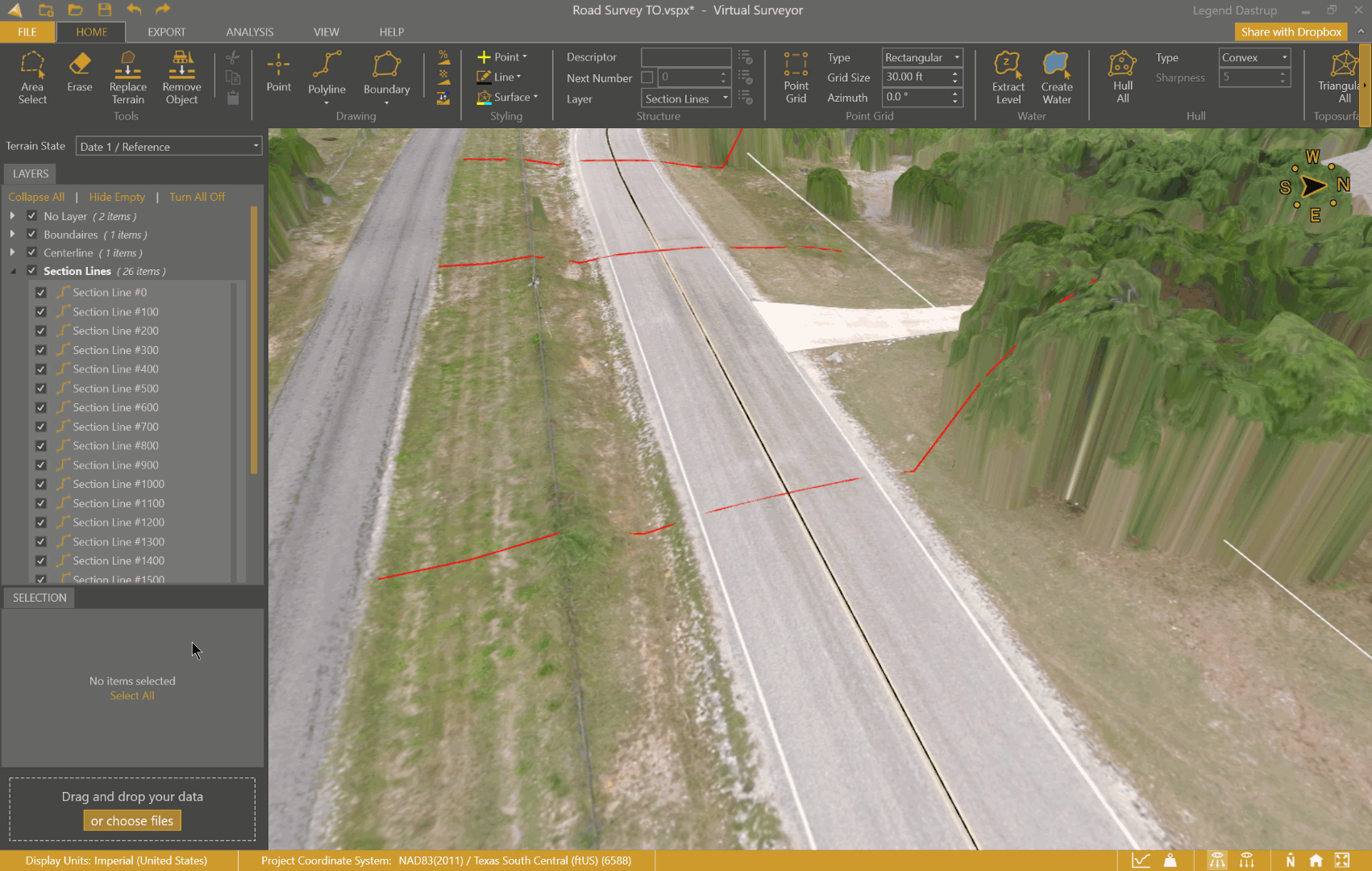The image size is (1372, 871).
Task: Open the Point Grid Type dropdown
Action: pos(922,57)
